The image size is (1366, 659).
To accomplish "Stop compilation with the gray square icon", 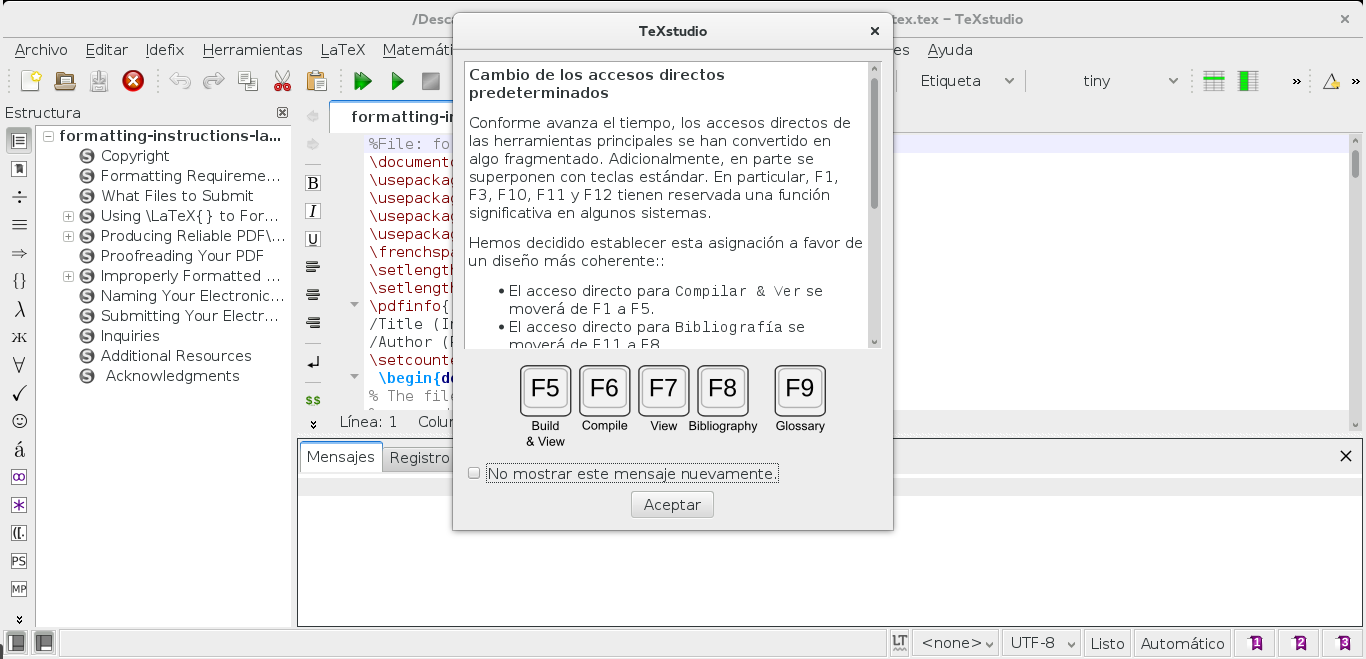I will coord(431,81).
